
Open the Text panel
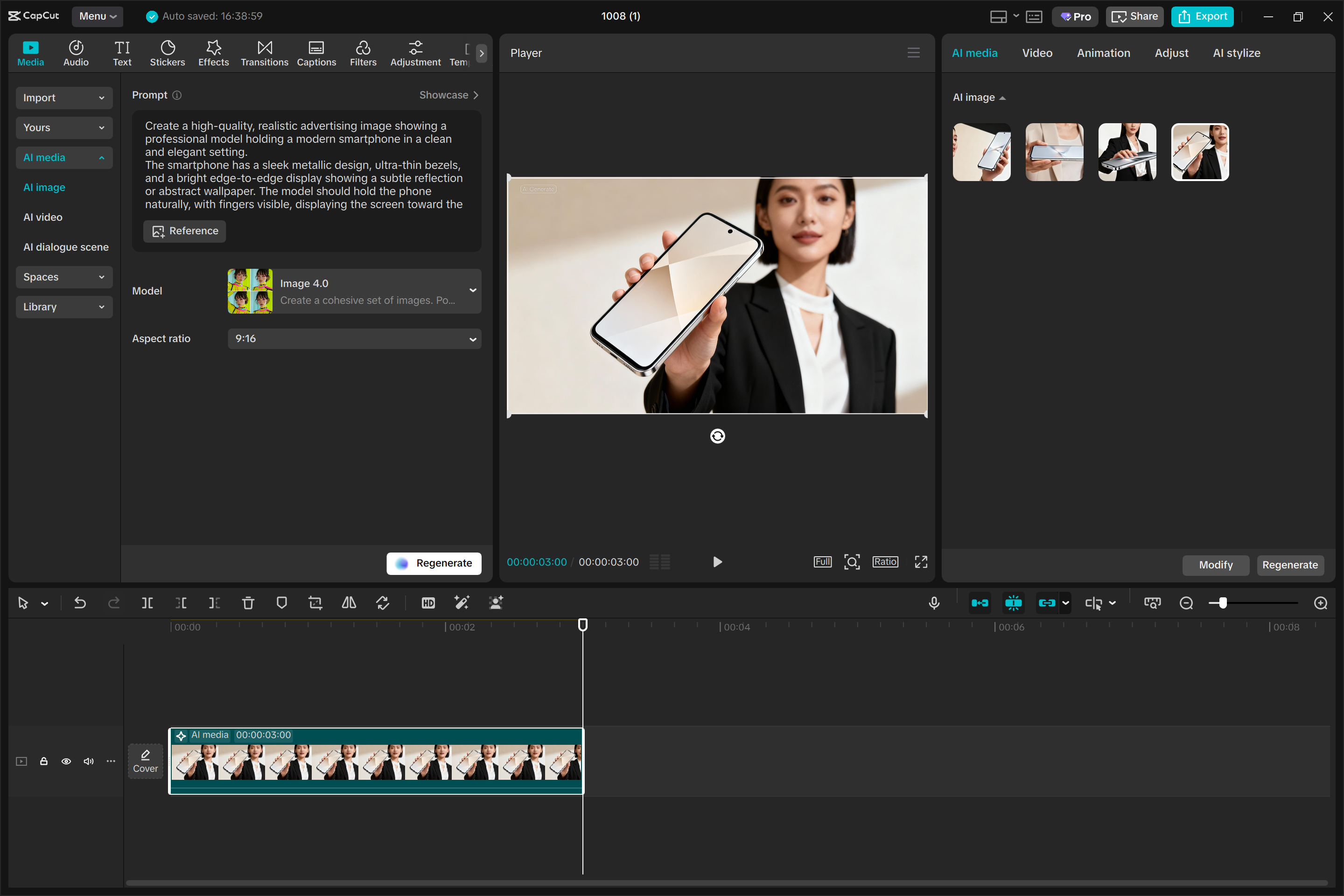[x=122, y=53]
